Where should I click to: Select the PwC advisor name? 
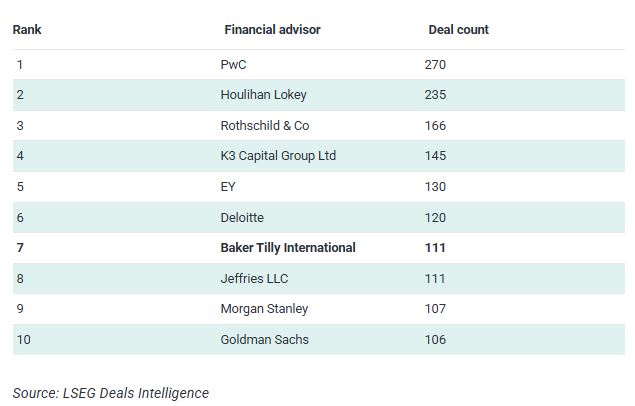(233, 65)
